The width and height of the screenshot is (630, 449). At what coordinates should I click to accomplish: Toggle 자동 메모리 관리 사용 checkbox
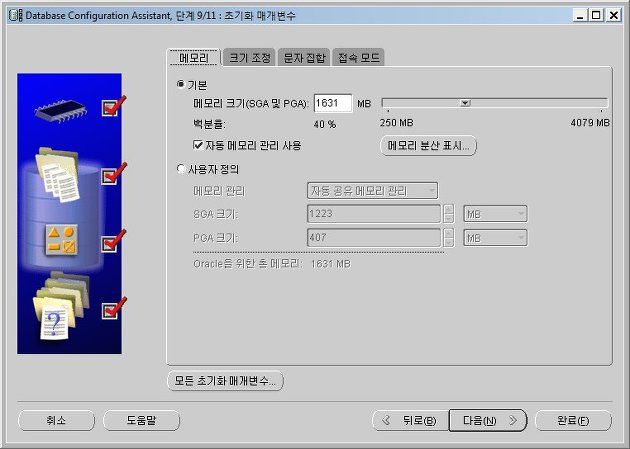click(198, 145)
